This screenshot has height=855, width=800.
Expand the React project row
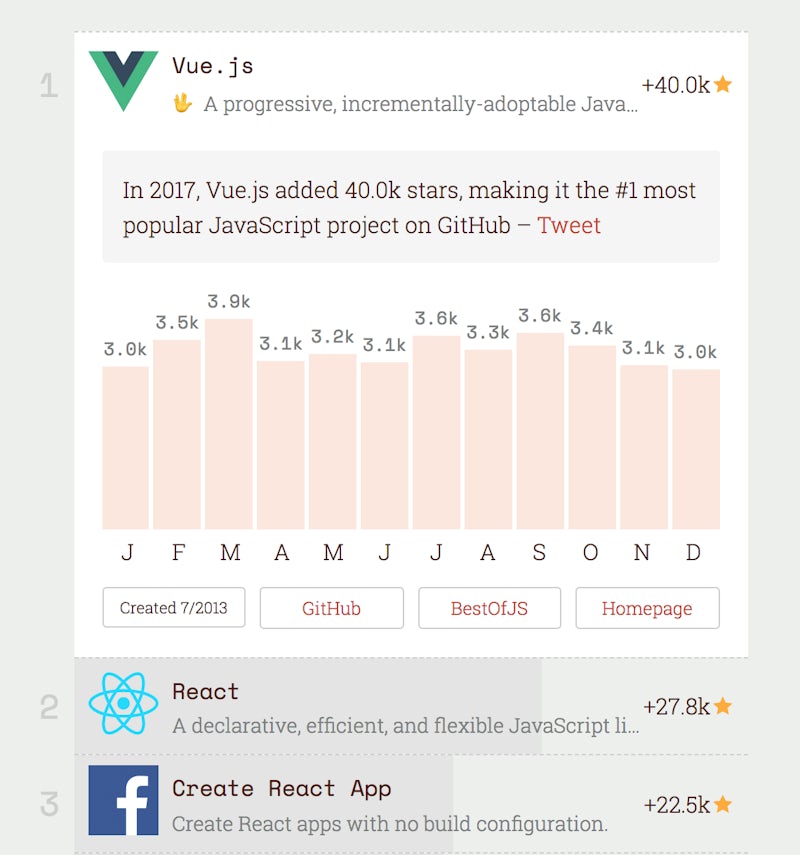[x=405, y=706]
